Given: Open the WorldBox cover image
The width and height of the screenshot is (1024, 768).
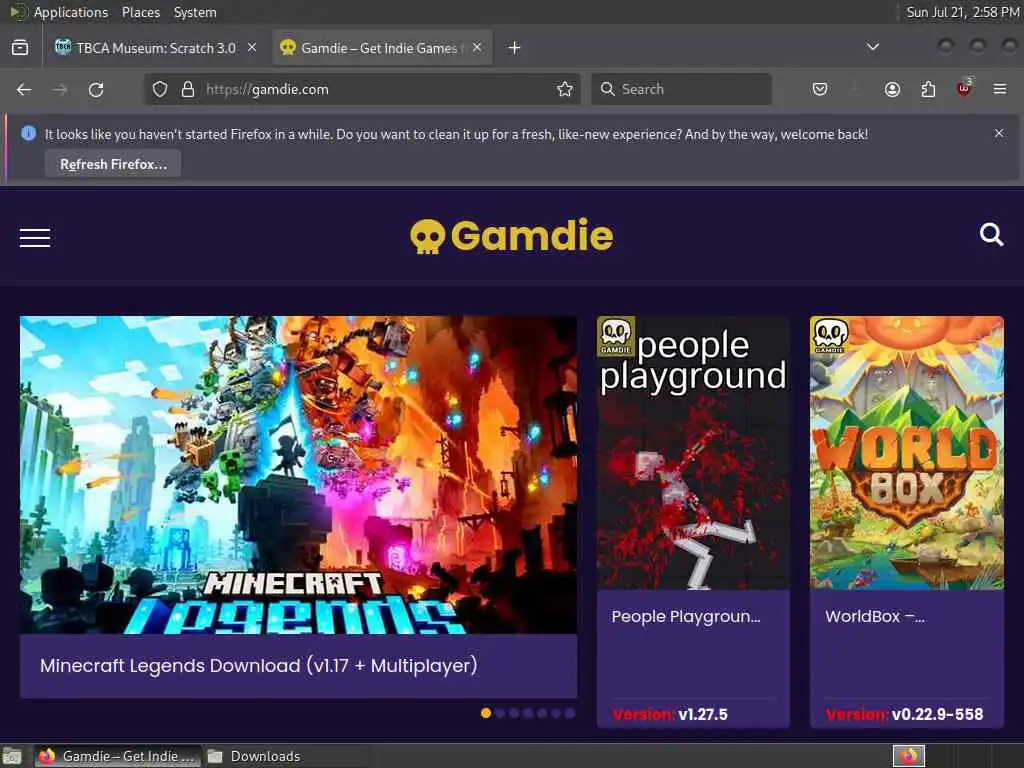Looking at the screenshot, I should (906, 453).
